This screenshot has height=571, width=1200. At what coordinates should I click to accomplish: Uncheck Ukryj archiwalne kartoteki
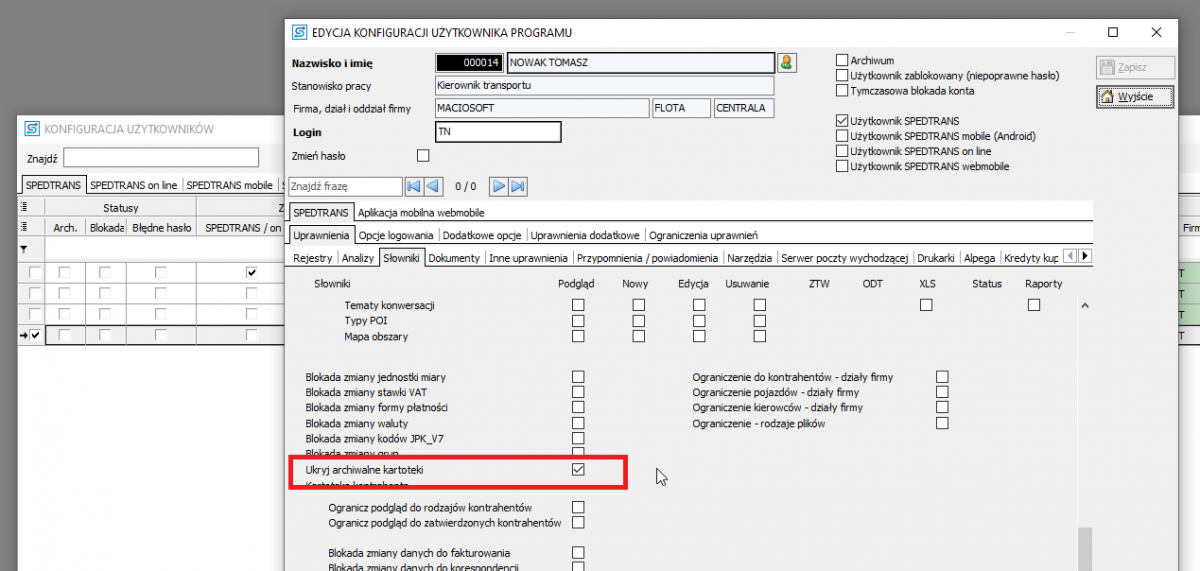578,469
